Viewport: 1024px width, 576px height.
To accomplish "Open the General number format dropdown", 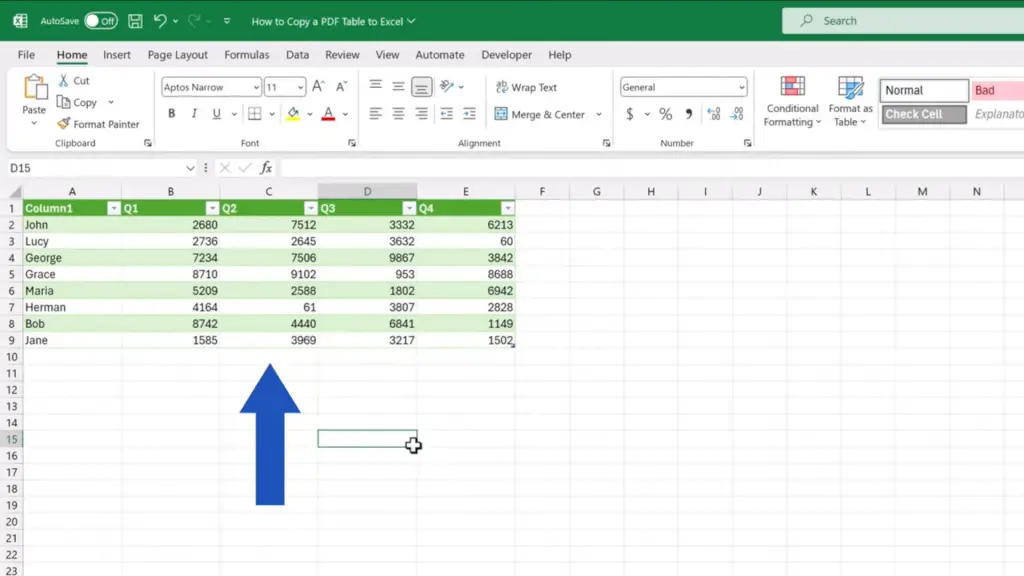I will [741, 87].
